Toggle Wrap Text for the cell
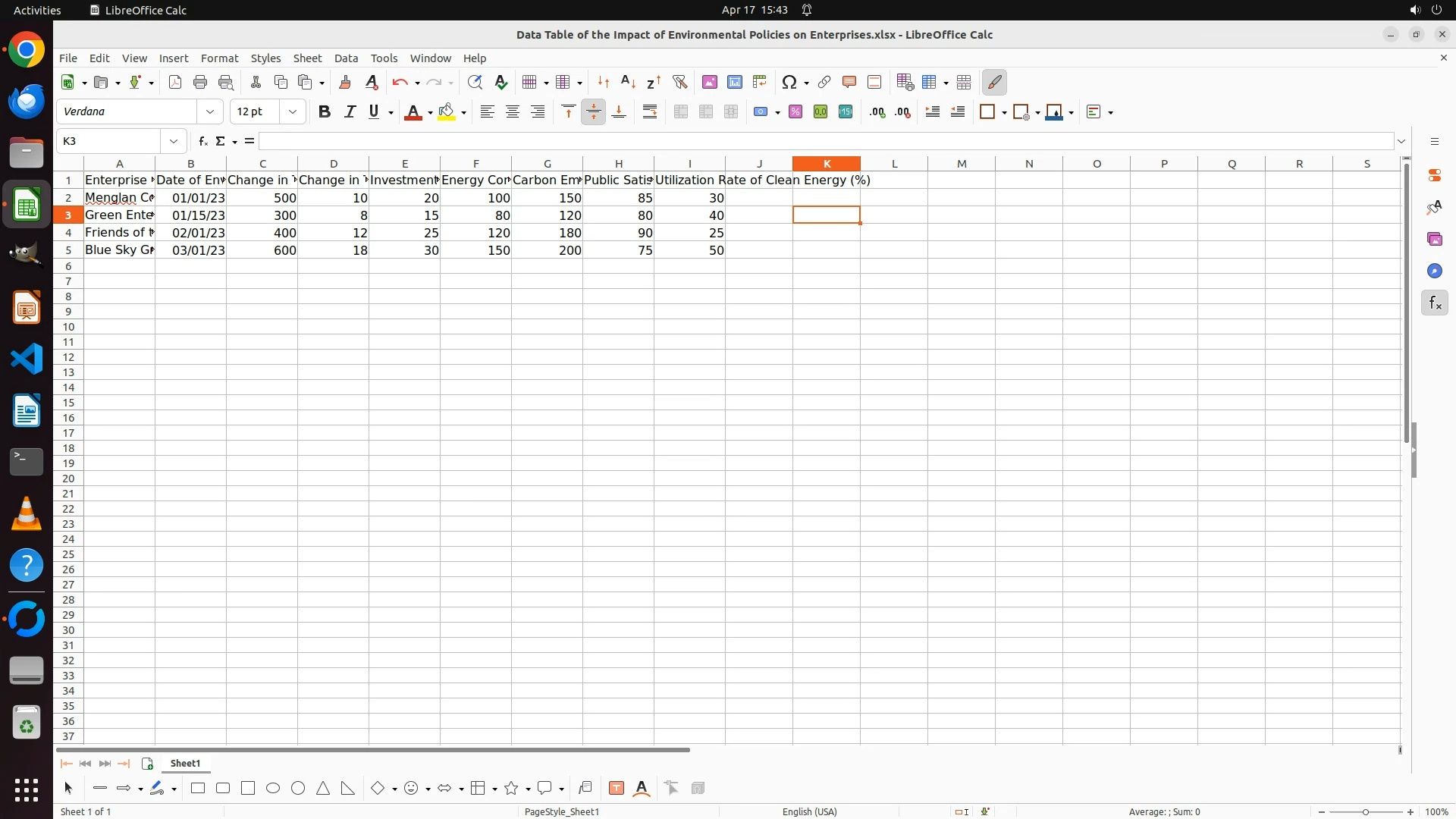Screen dimensions: 1456x819 click(650, 112)
